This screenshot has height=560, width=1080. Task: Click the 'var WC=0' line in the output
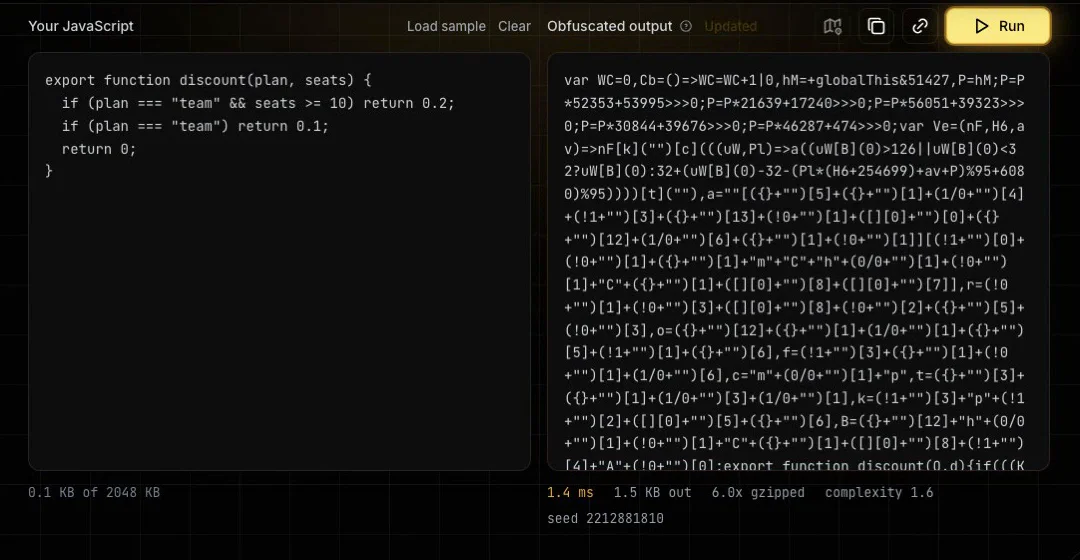[794, 80]
